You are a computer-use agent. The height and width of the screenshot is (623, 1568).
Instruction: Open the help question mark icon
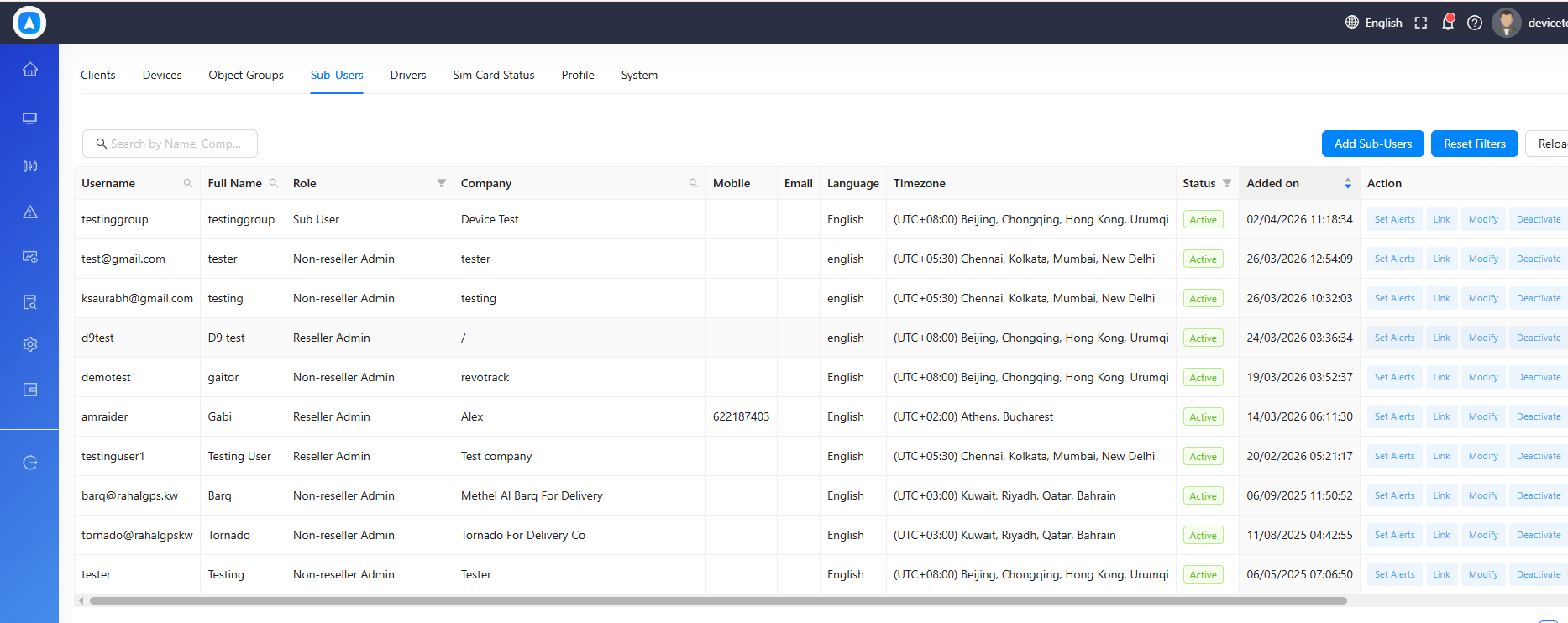(x=1475, y=23)
